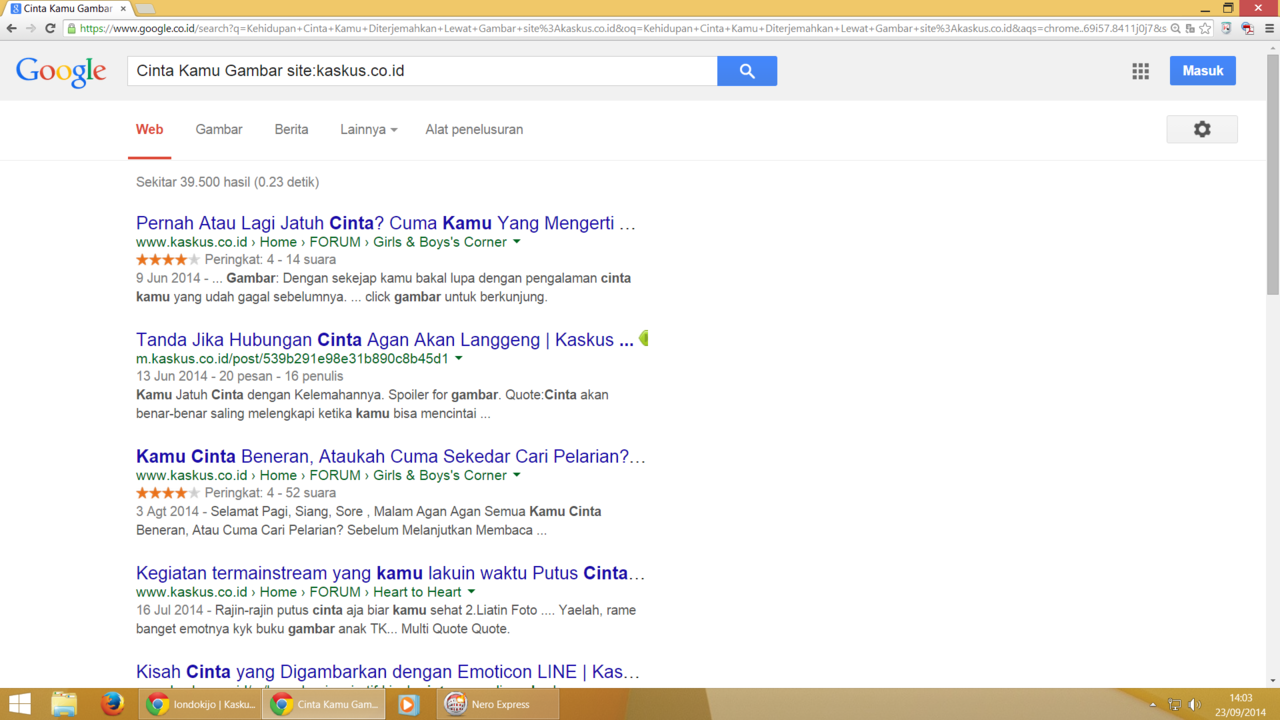Bookmark this page with the star
The image size is (1280, 720).
pyautogui.click(x=1205, y=28)
